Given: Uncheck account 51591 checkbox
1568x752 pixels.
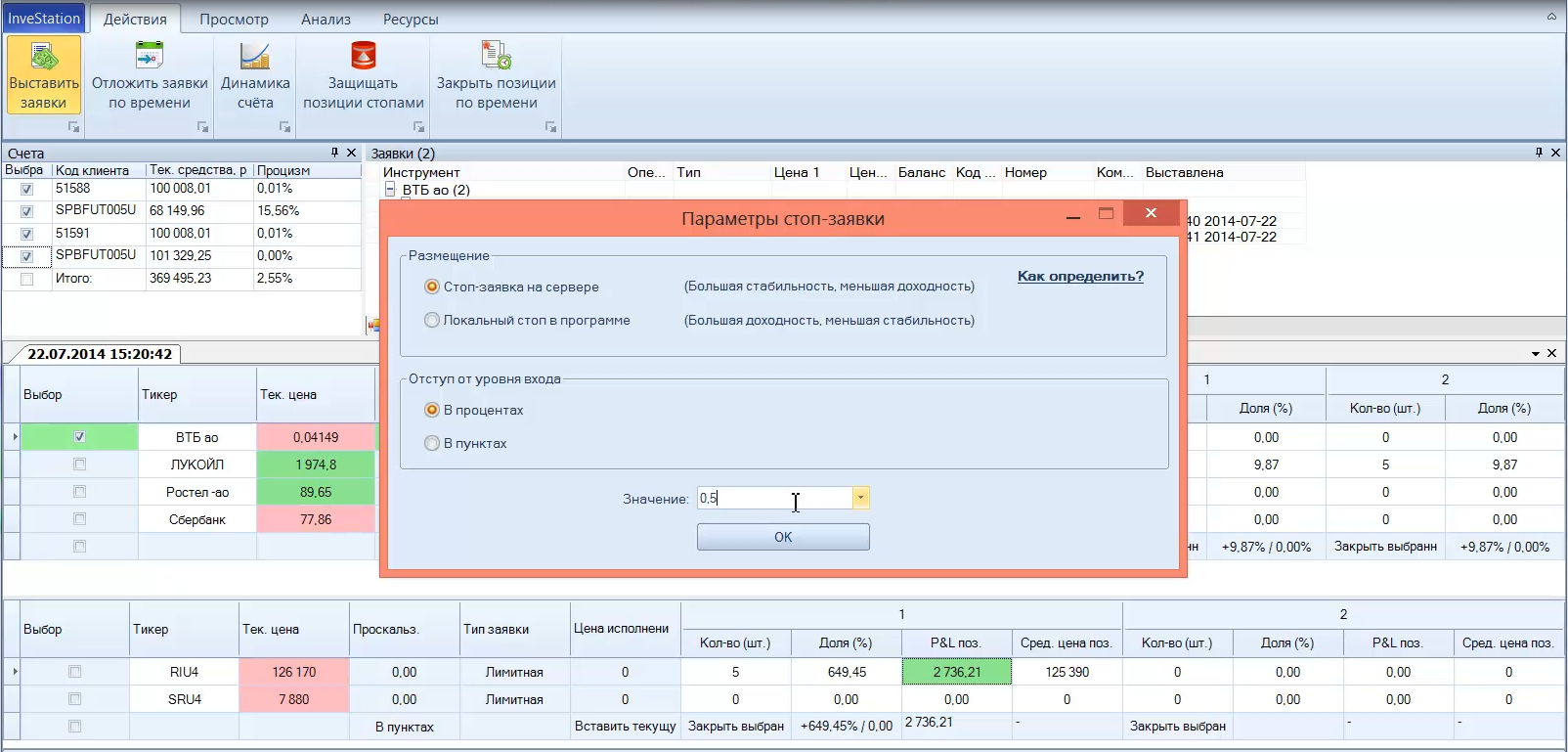Looking at the screenshot, I should click(27, 235).
